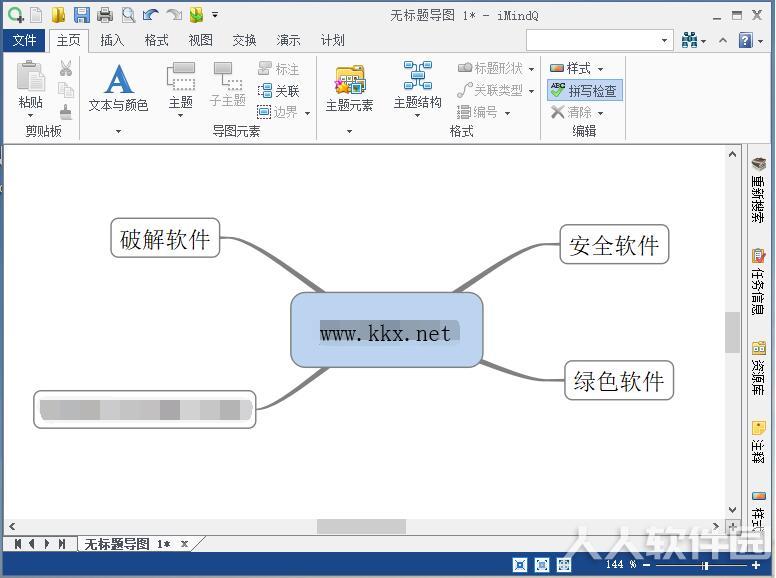
Task: Zoom in with the plus button
Action: (756, 565)
